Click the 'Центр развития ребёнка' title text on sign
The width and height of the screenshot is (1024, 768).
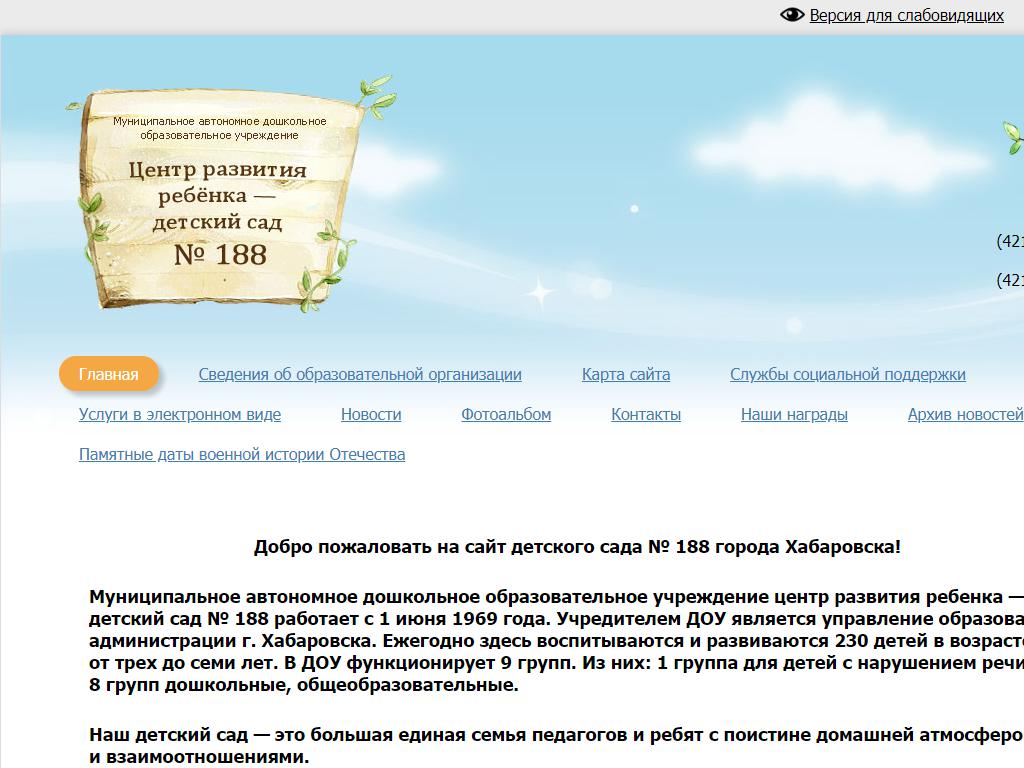tap(217, 180)
